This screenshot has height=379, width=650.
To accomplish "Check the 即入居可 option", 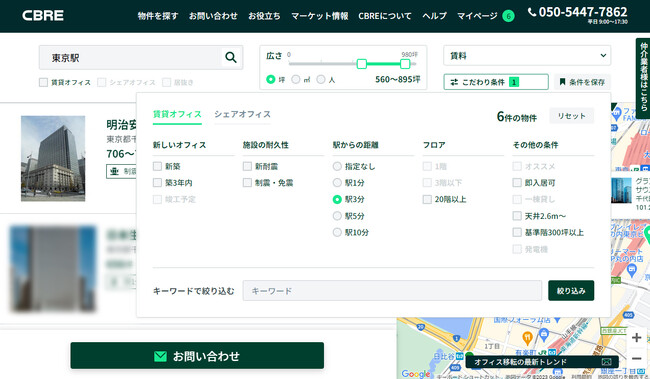I will pyautogui.click(x=517, y=183).
